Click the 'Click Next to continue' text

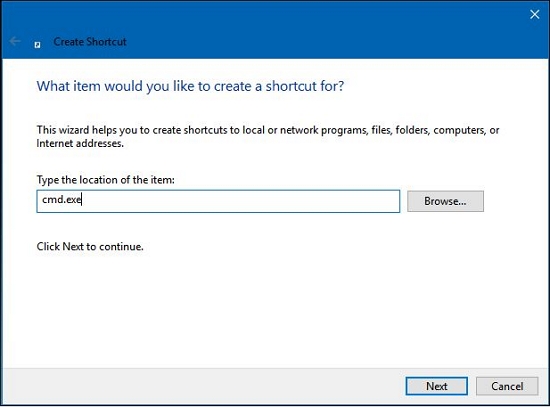tap(90, 246)
